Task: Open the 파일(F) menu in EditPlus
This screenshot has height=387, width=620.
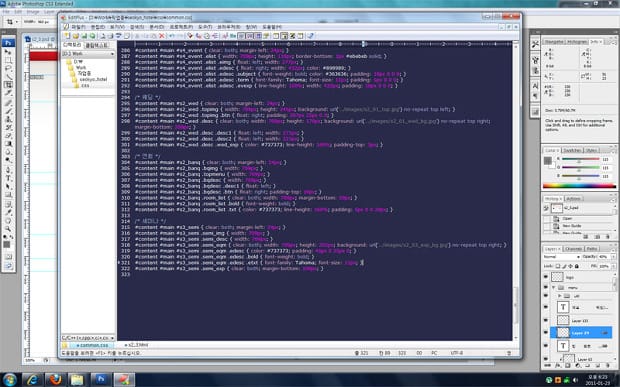Action: 78,26
